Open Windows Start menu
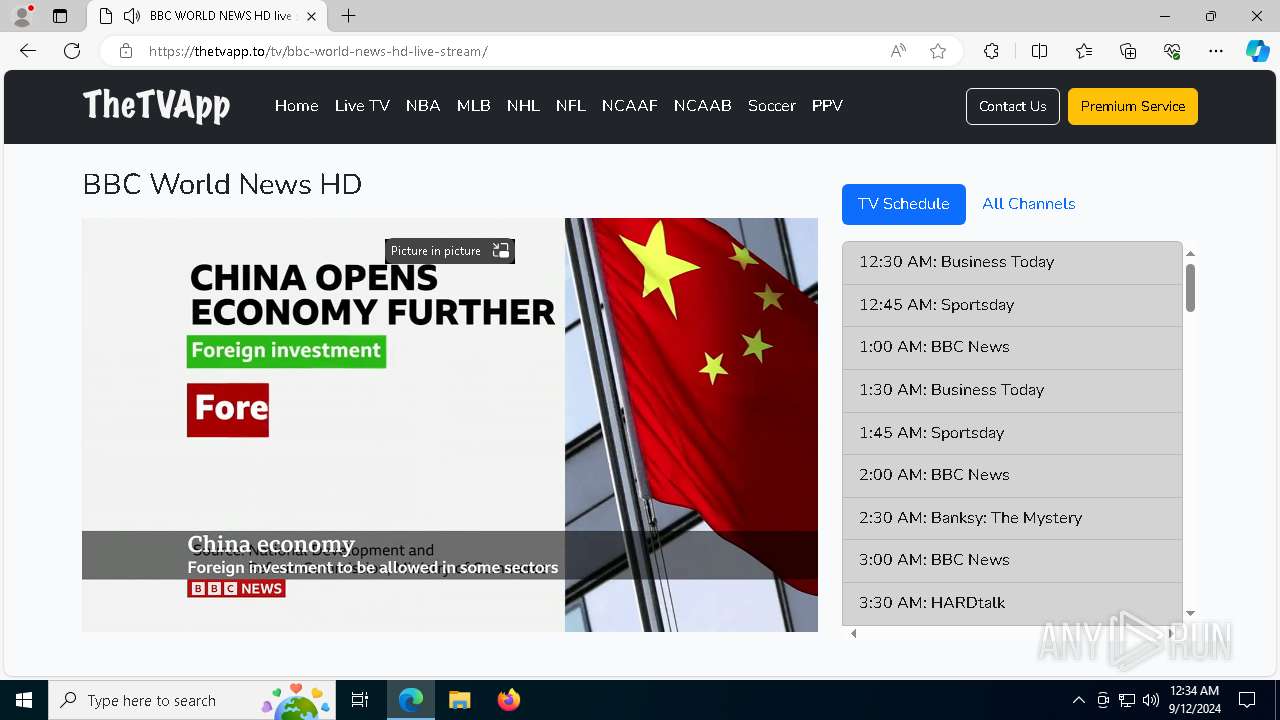Image resolution: width=1280 pixels, height=720 pixels. click(24, 700)
